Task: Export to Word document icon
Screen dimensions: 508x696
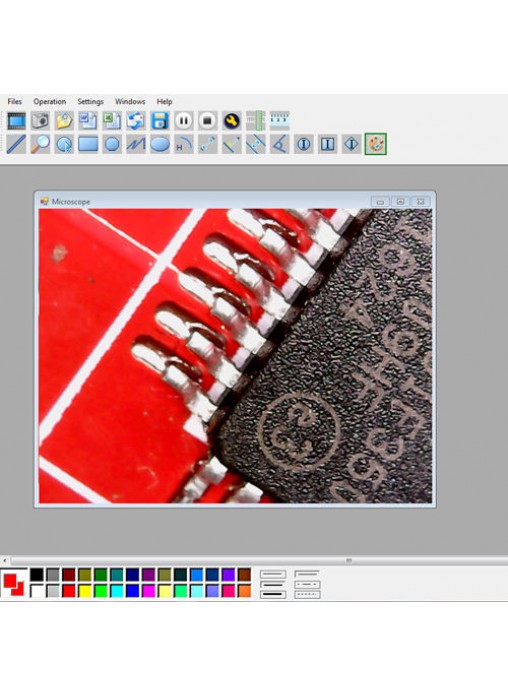Action: (88, 121)
